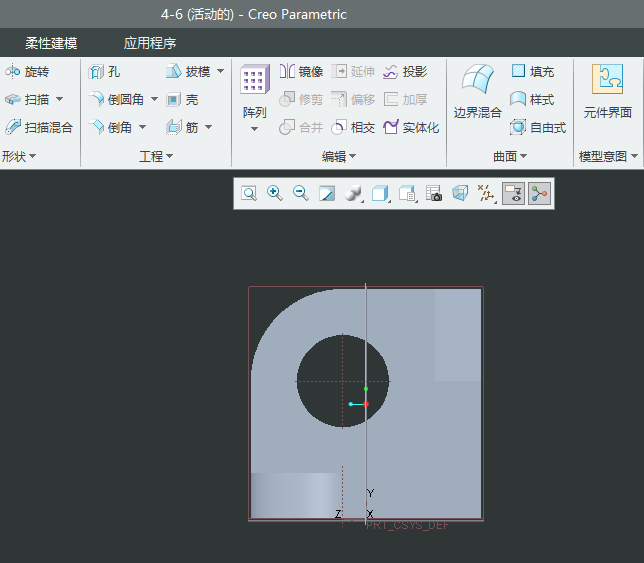Click the Refit view magnifier icon
This screenshot has width=644, height=563.
tap(249, 193)
